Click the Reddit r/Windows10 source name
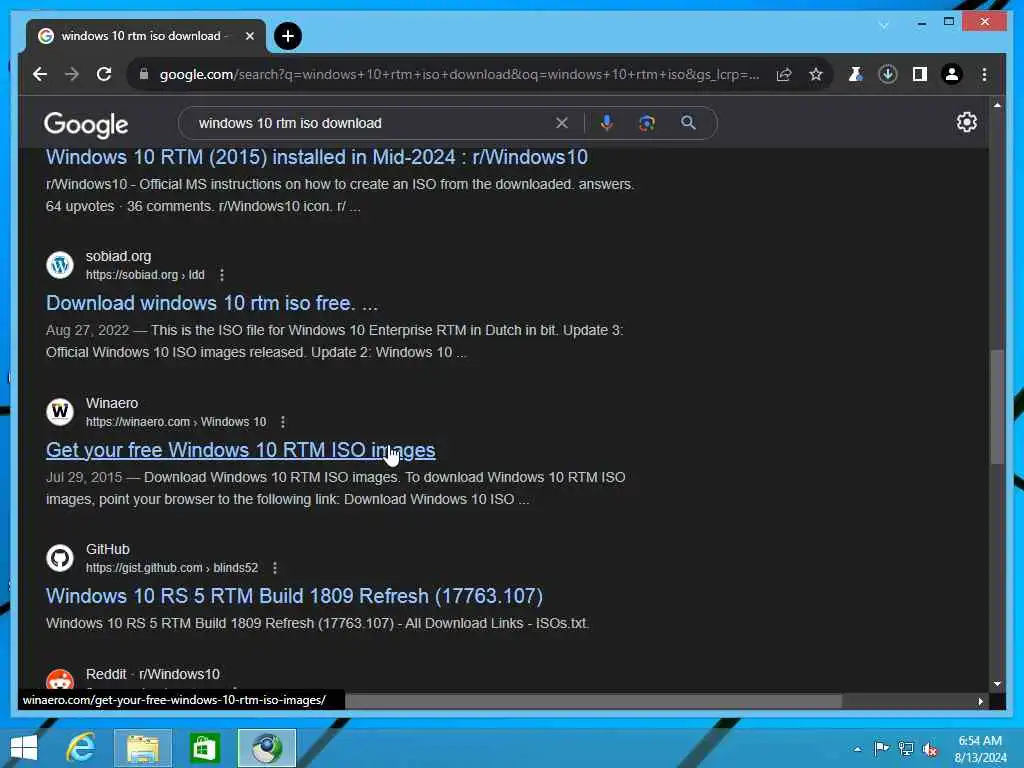The width and height of the screenshot is (1024, 768). coord(153,674)
